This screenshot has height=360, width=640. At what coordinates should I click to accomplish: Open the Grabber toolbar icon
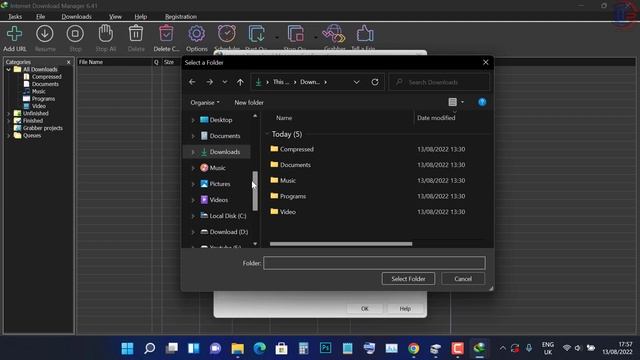(x=334, y=34)
